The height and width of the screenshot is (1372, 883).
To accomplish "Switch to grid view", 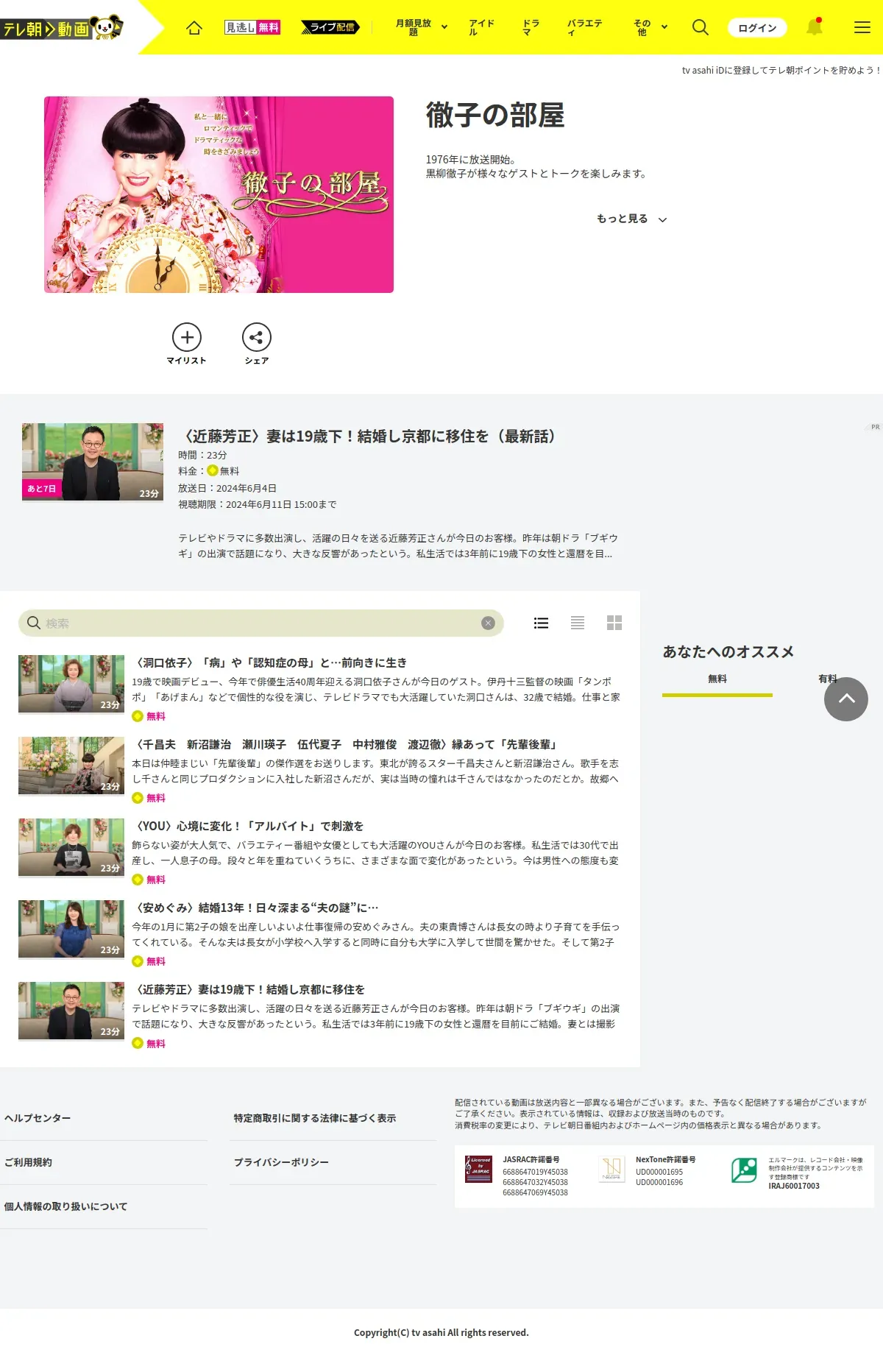I will (614, 623).
